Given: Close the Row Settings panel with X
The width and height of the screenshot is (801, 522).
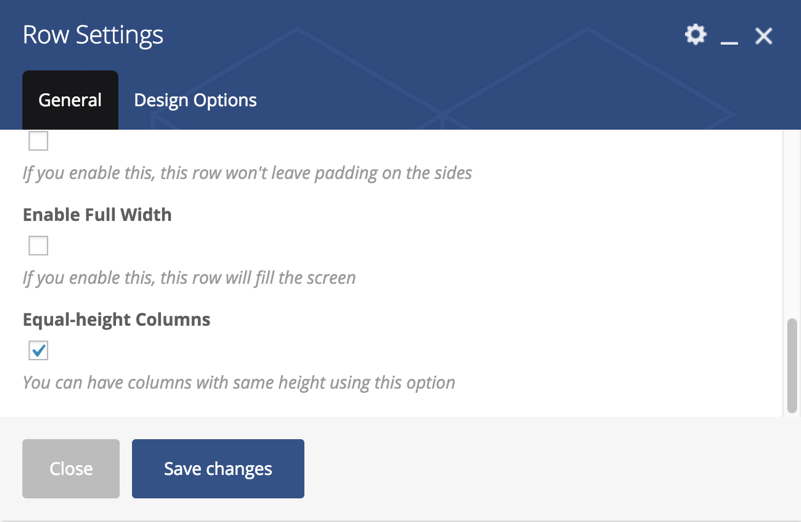Looking at the screenshot, I should (764, 36).
